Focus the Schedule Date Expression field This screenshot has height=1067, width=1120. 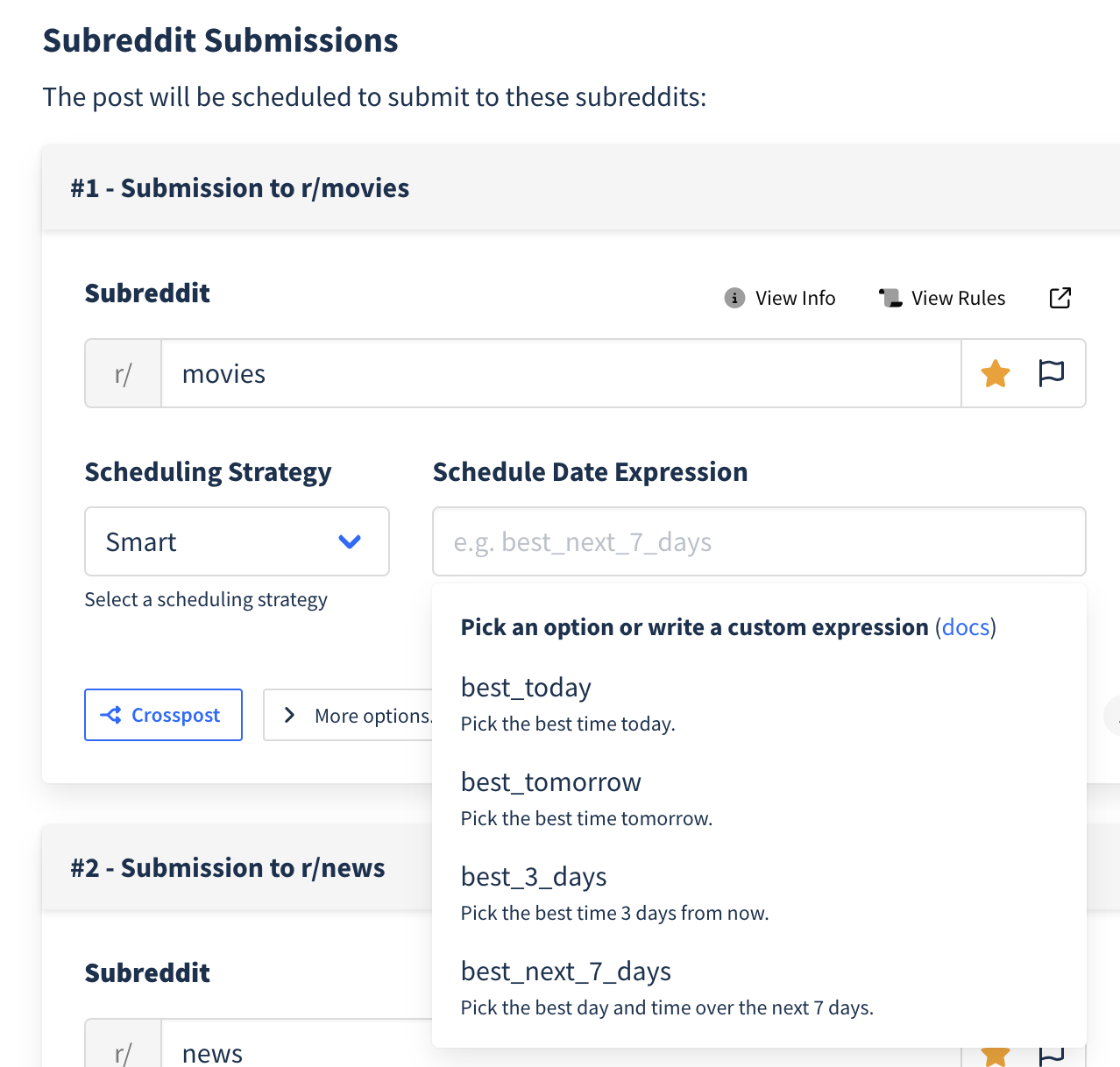coord(759,541)
